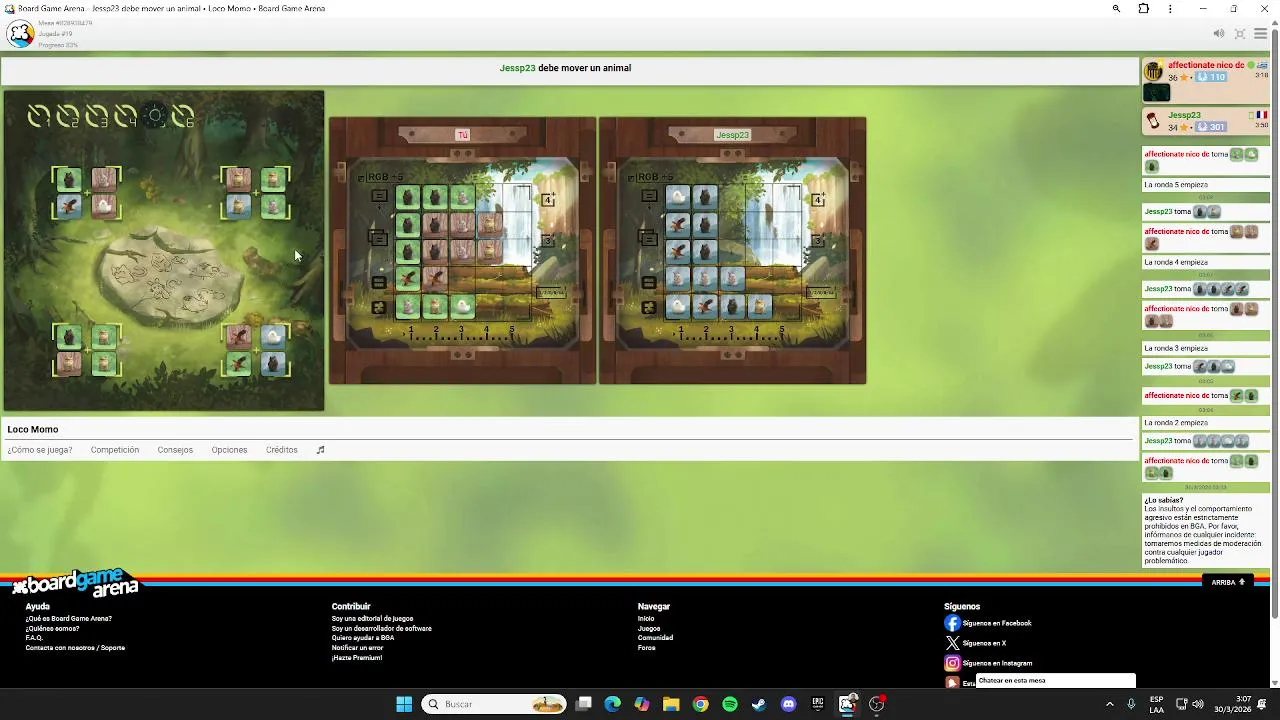Click the Chatear en esta mesa field
This screenshot has width=1280, height=720.
tap(1055, 681)
